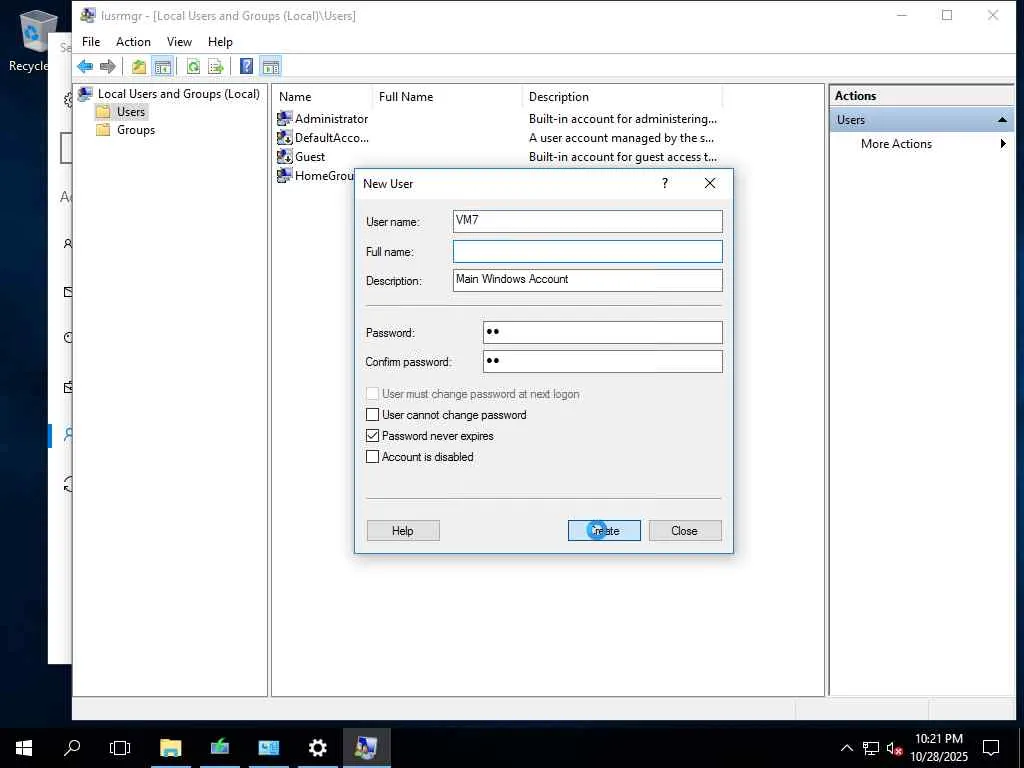Open File Explorer from taskbar

(x=170, y=748)
